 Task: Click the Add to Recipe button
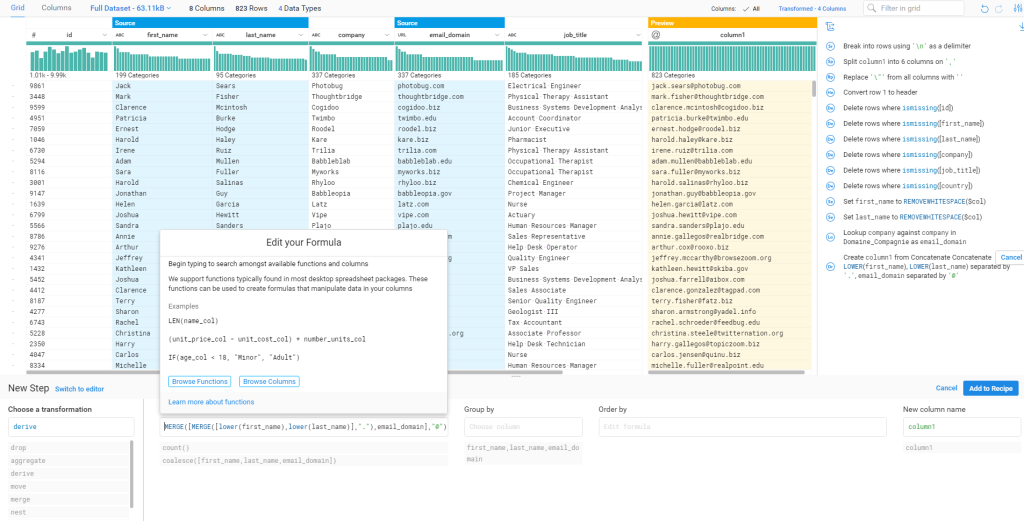click(990, 388)
